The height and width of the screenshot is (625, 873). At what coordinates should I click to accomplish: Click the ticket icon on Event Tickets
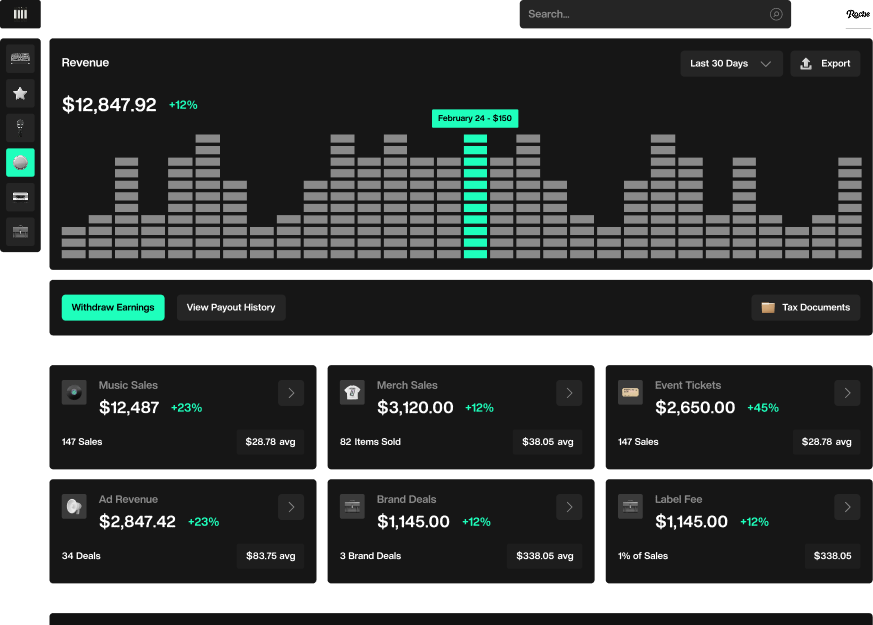630,393
